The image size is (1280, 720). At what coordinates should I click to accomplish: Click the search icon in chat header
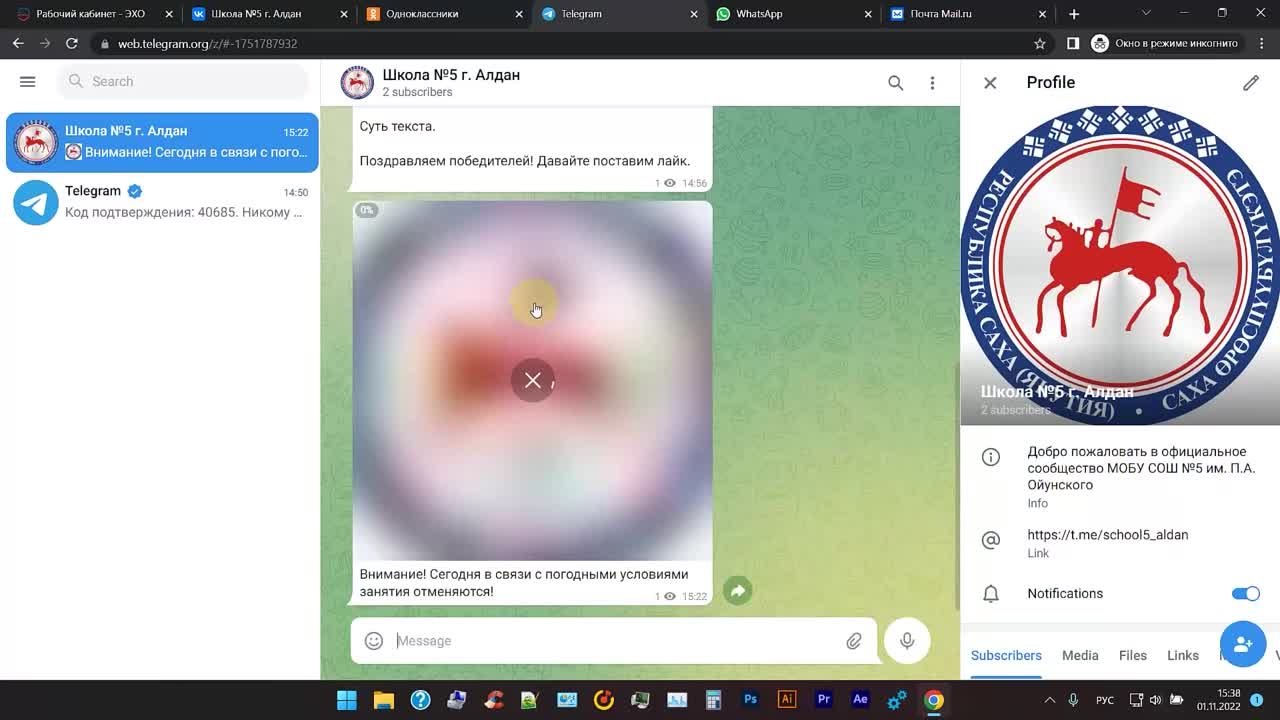(x=895, y=83)
